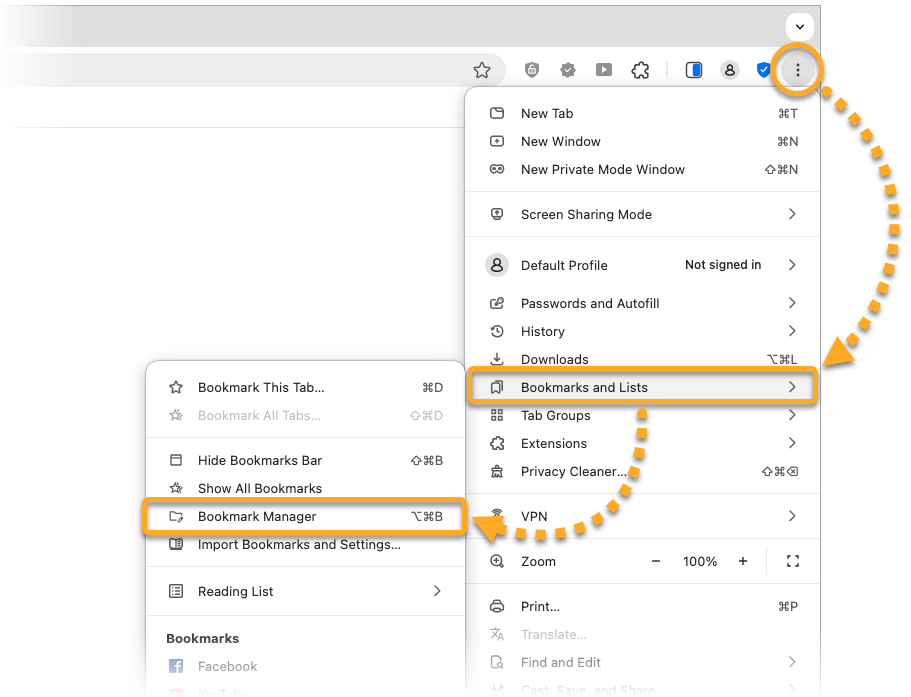
Task: Toggle the side panel toolbar icon
Action: (x=694, y=70)
